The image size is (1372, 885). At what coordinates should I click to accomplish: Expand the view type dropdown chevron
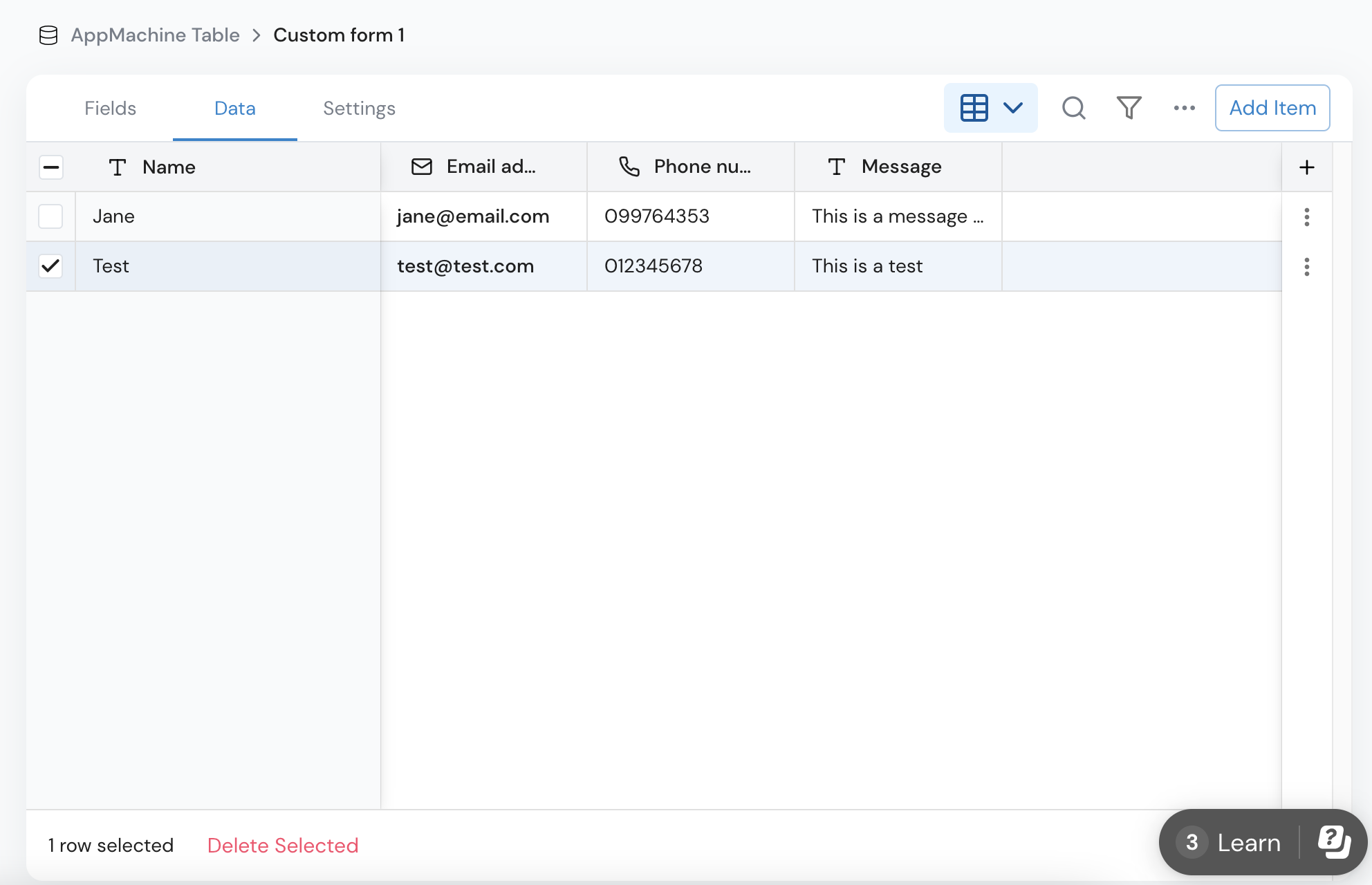[1013, 108]
